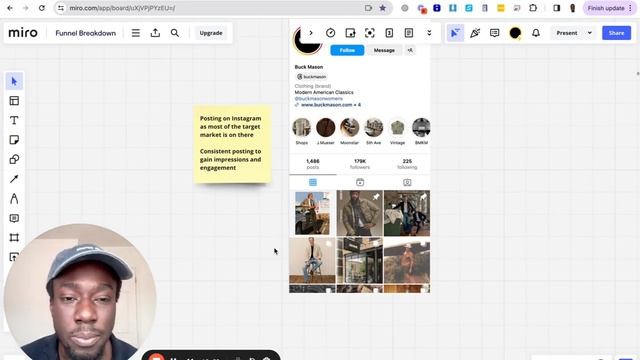Select the Pen tool

[14, 198]
